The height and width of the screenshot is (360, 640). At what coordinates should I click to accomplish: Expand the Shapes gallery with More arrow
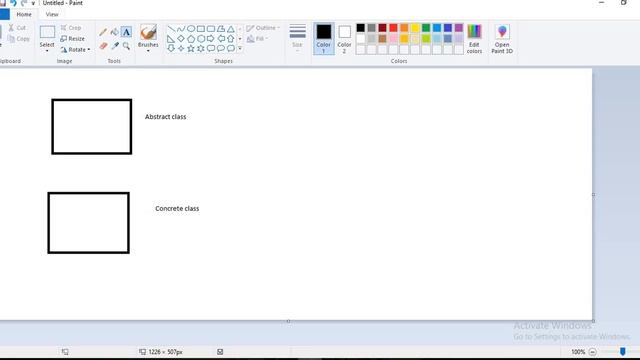click(x=240, y=49)
